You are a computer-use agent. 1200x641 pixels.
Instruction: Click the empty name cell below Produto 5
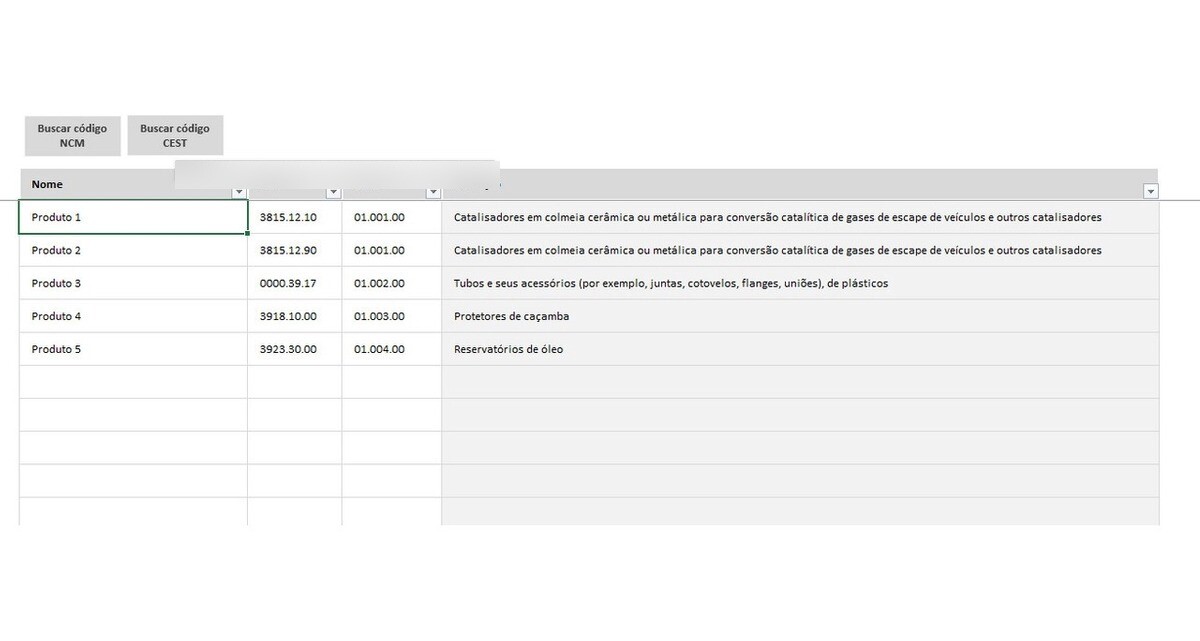[133, 382]
